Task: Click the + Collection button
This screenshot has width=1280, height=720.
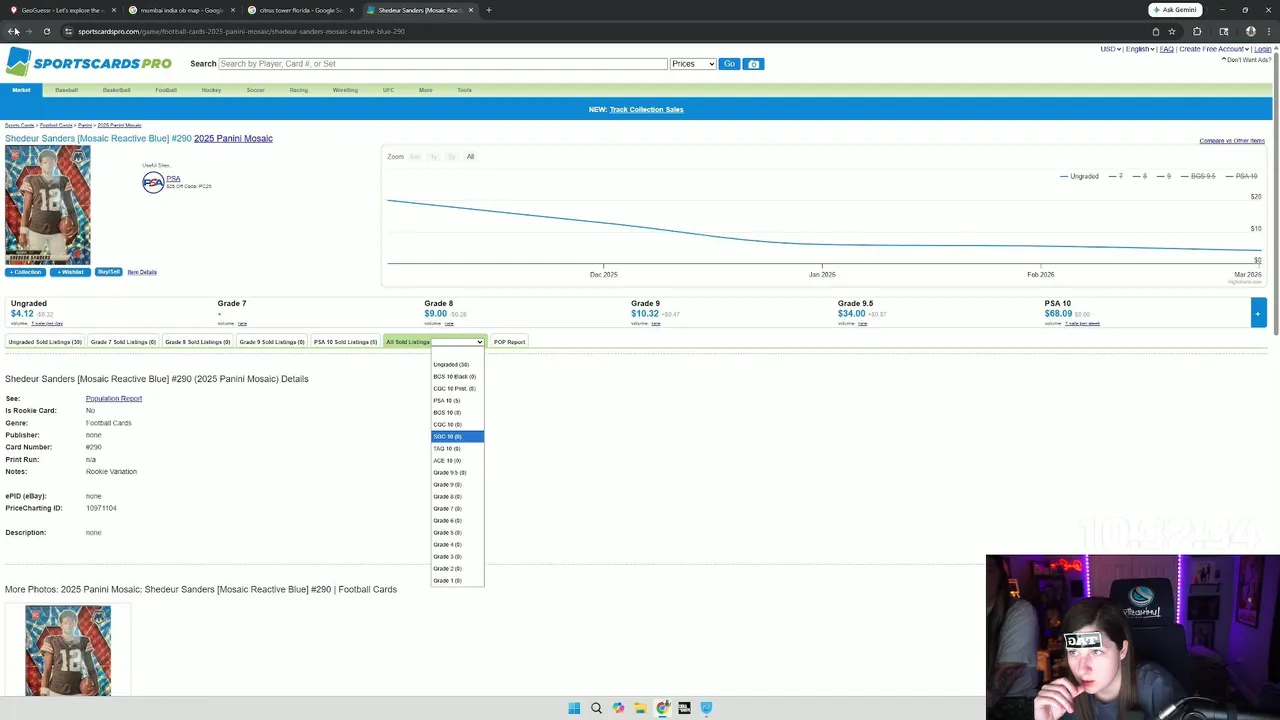Action: [x=25, y=272]
